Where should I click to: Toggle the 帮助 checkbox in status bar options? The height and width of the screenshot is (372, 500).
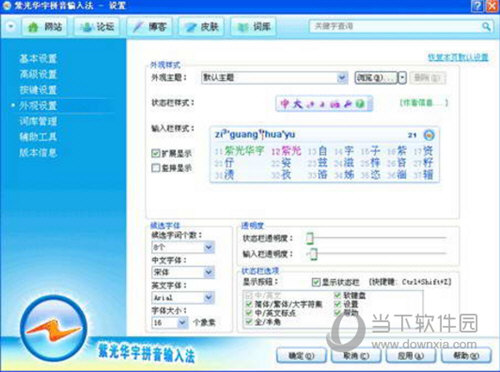[x=338, y=312]
